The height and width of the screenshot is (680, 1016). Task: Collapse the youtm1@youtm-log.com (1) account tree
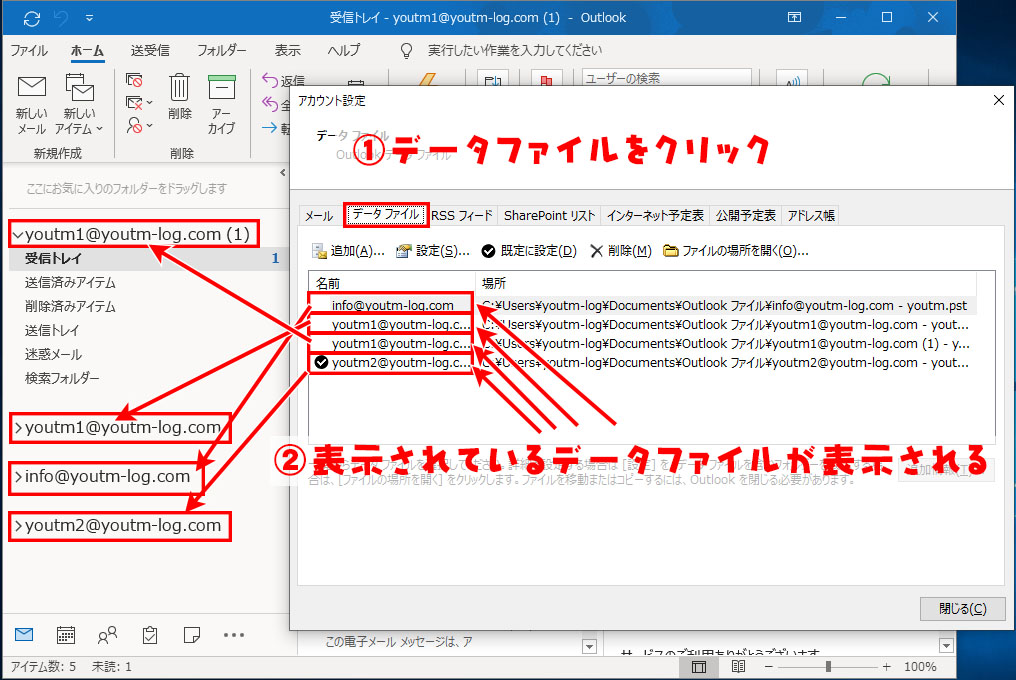pos(18,235)
